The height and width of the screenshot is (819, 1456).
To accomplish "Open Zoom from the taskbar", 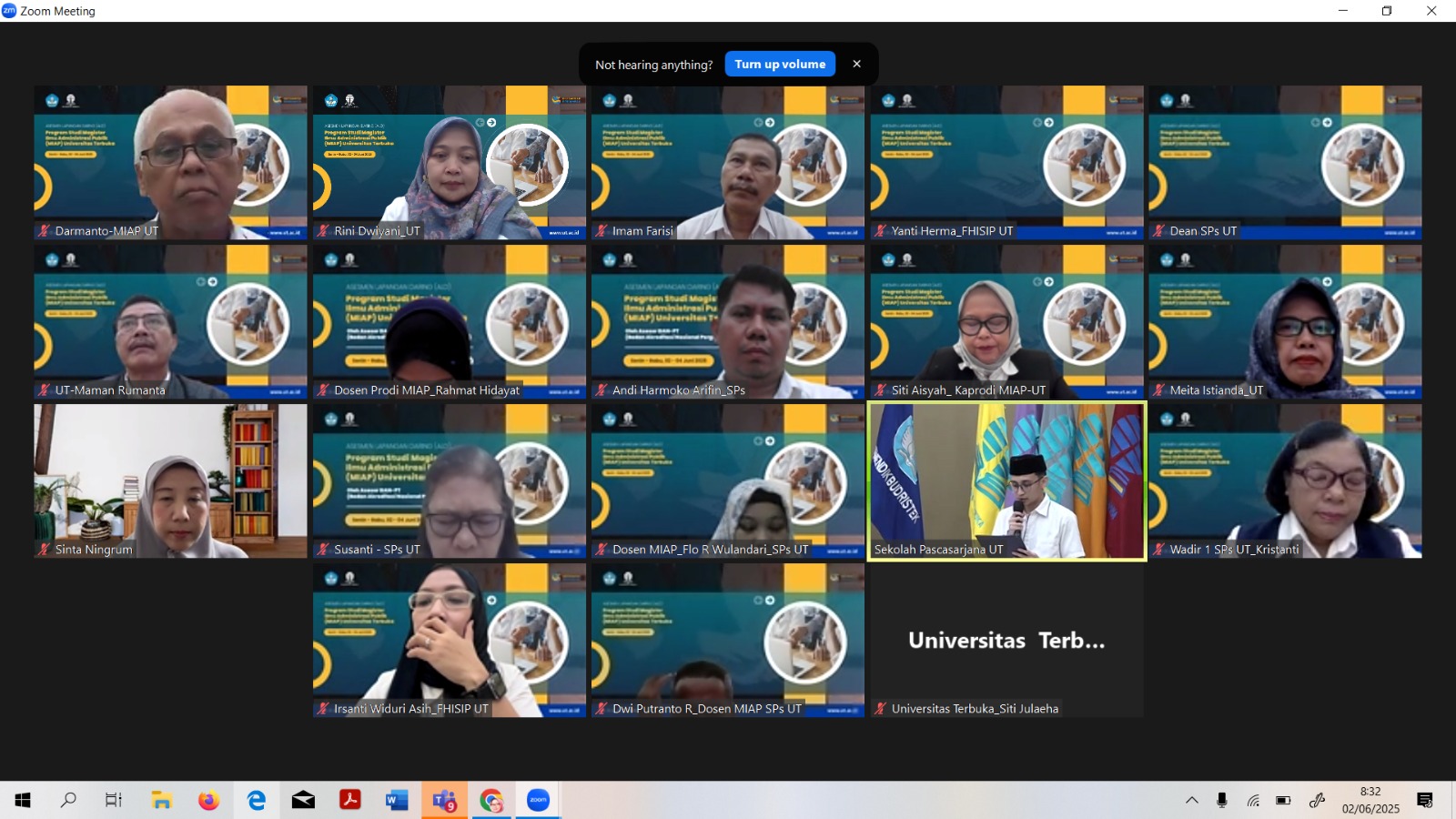I will click(538, 801).
